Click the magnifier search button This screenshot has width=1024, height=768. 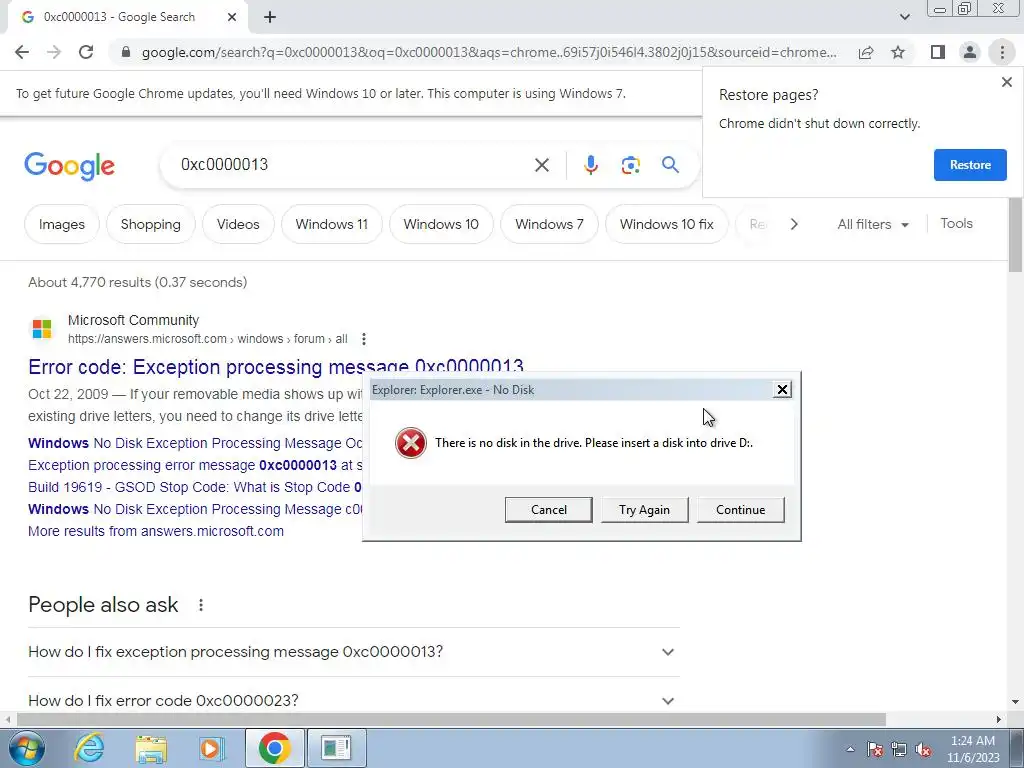670,165
